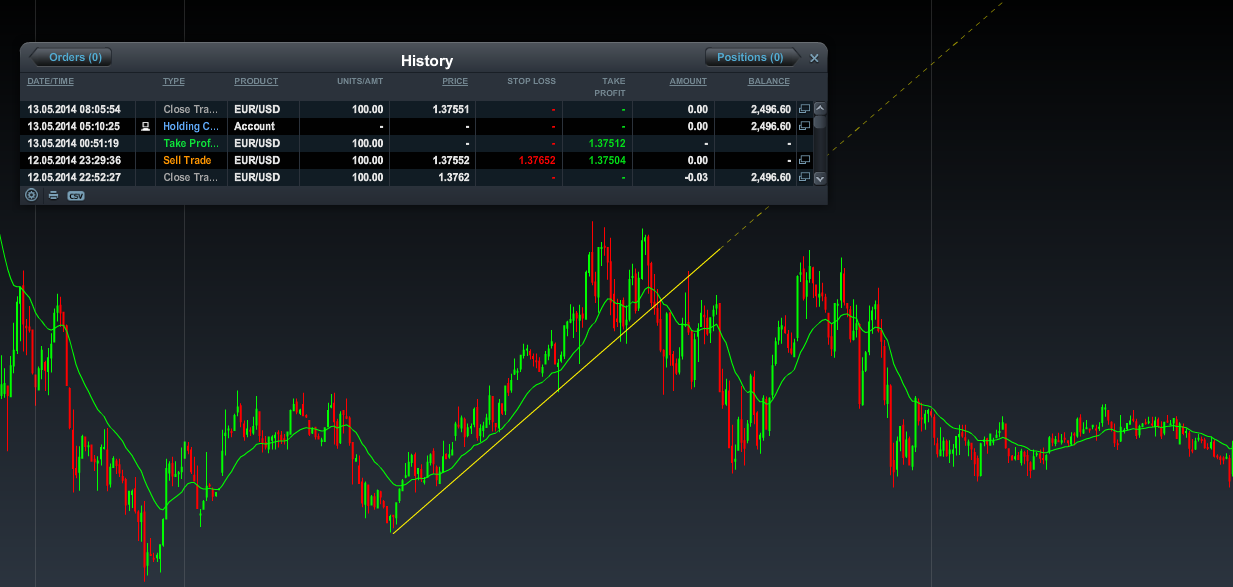
Task: Open details icon for 23:29:36 Sell Trade row
Action: click(804, 160)
